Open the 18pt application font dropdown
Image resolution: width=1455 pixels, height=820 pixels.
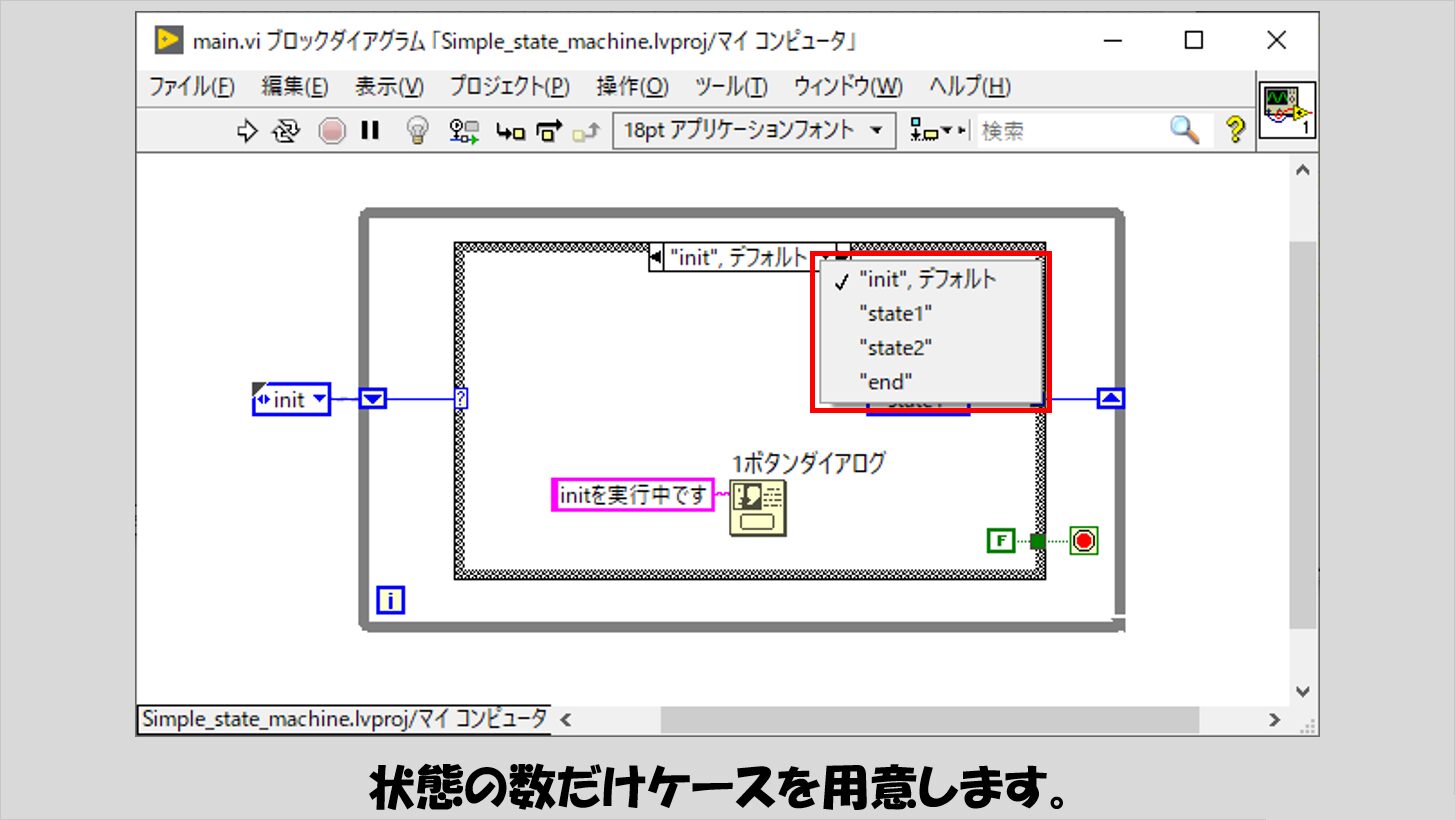[x=754, y=130]
